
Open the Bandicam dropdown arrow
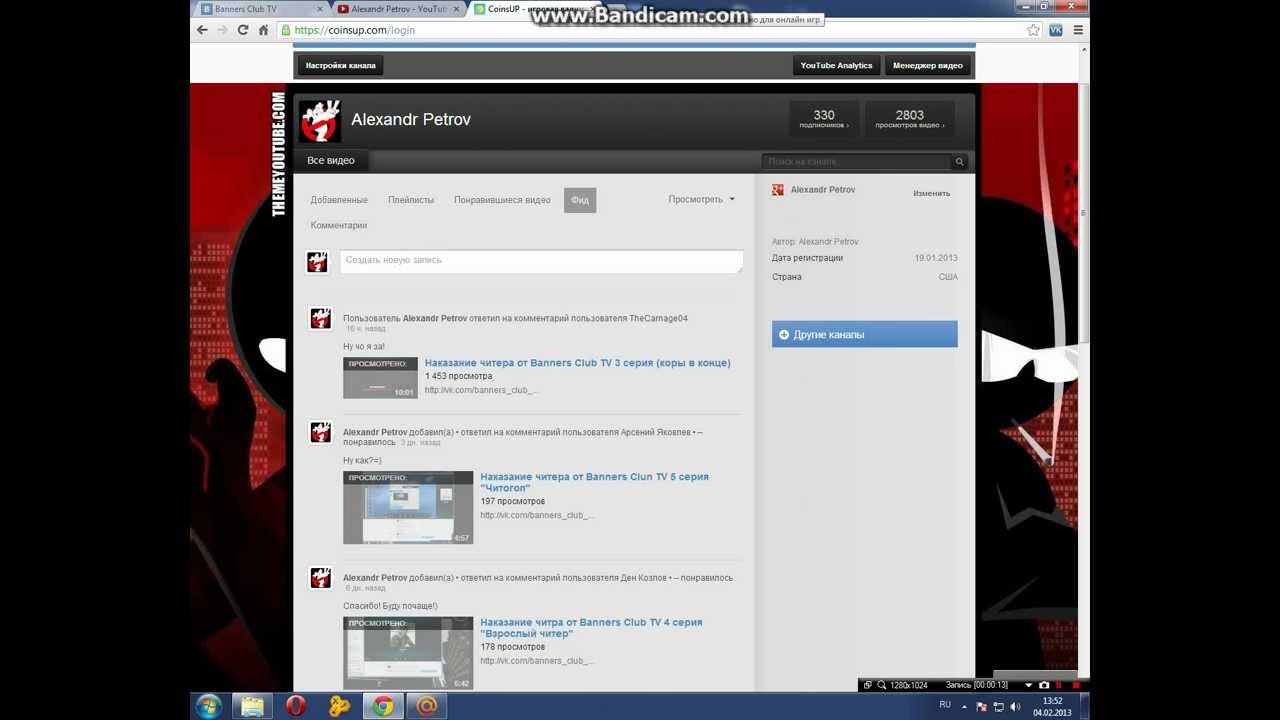coord(1028,685)
